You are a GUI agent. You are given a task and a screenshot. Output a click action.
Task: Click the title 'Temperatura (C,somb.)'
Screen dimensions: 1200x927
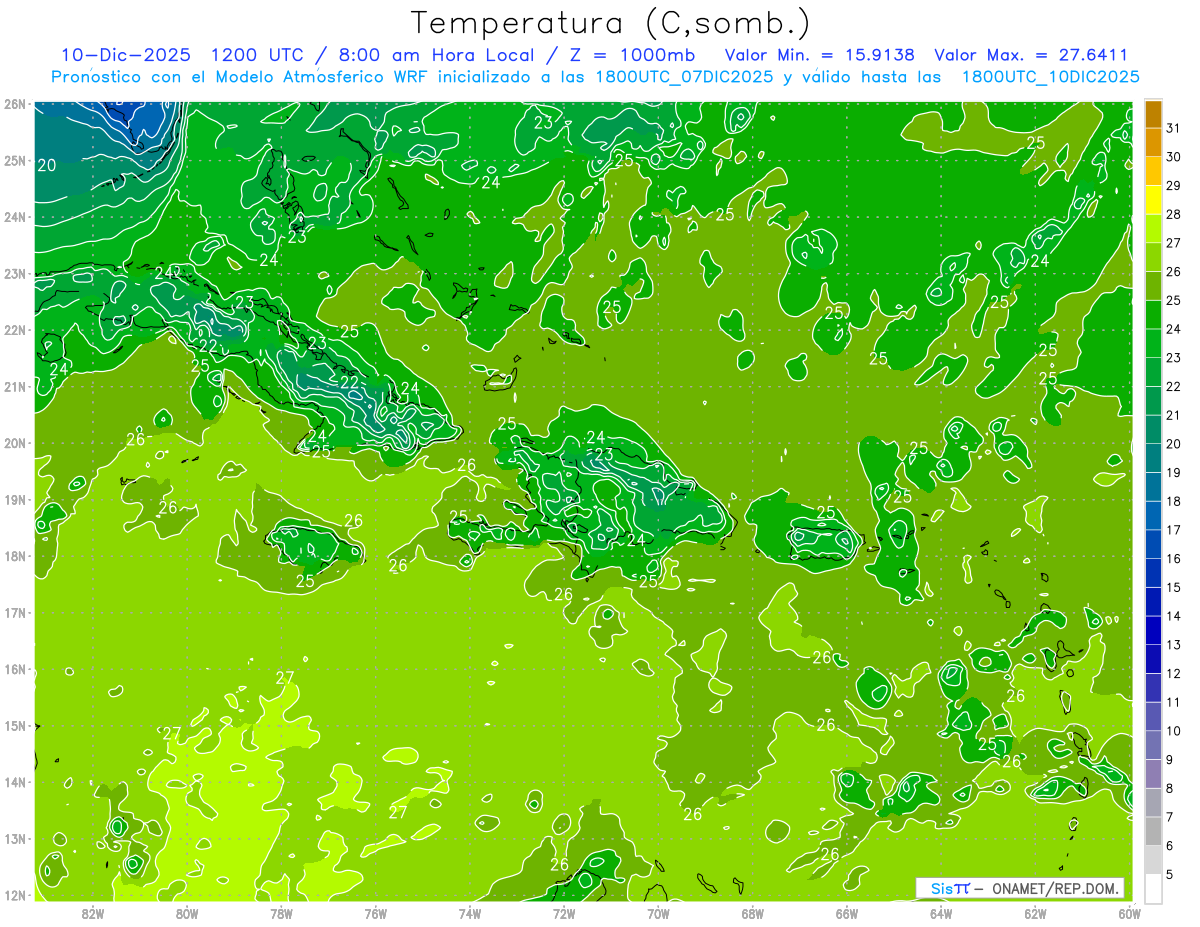pos(610,24)
